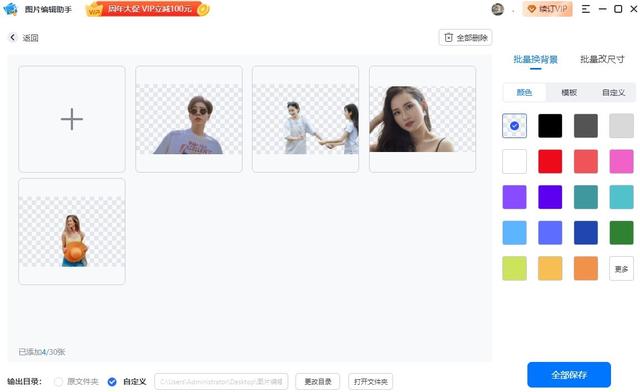Choose the sky blue color swatch
Viewport: 640px width, 392px height.
pyautogui.click(x=514, y=233)
